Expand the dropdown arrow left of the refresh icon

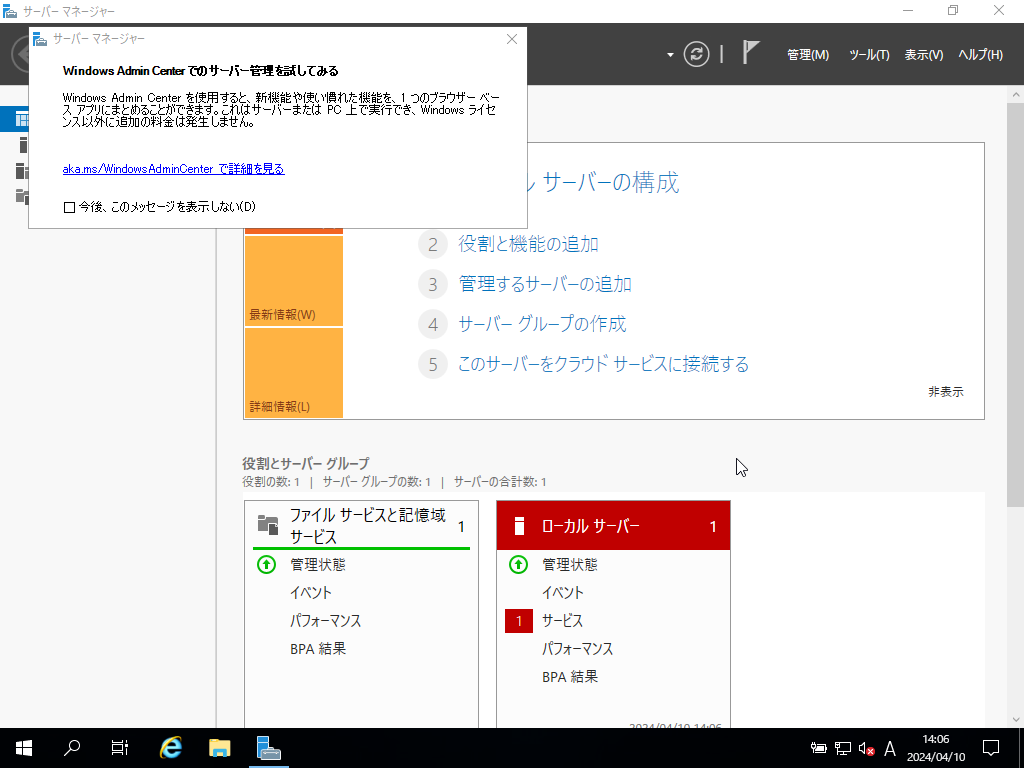[x=670, y=55]
